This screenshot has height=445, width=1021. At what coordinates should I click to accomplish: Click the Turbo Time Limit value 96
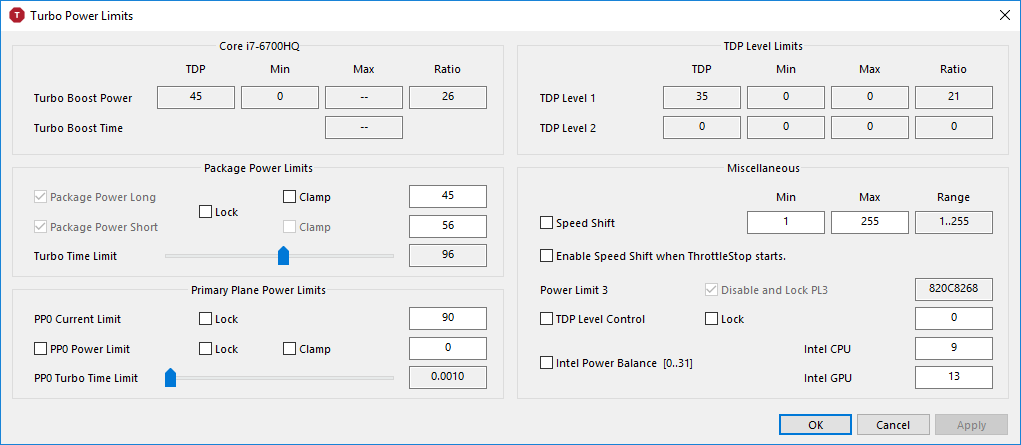coord(447,255)
